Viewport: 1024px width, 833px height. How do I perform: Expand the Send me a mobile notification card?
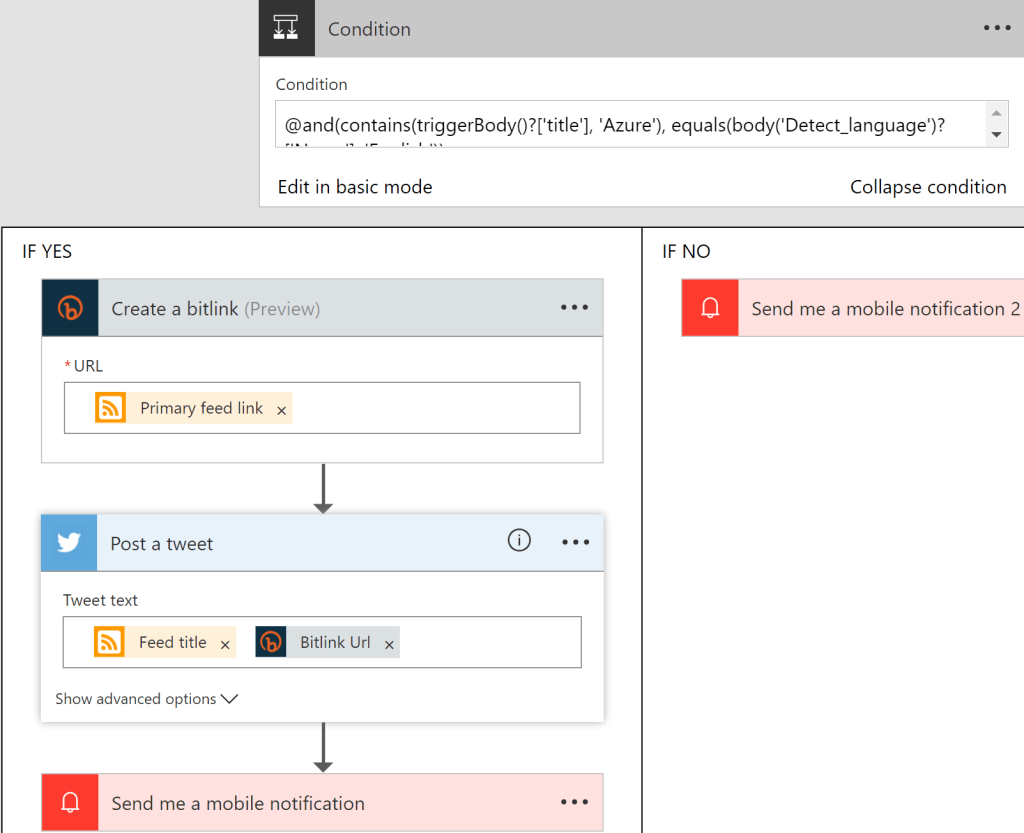coord(323,802)
